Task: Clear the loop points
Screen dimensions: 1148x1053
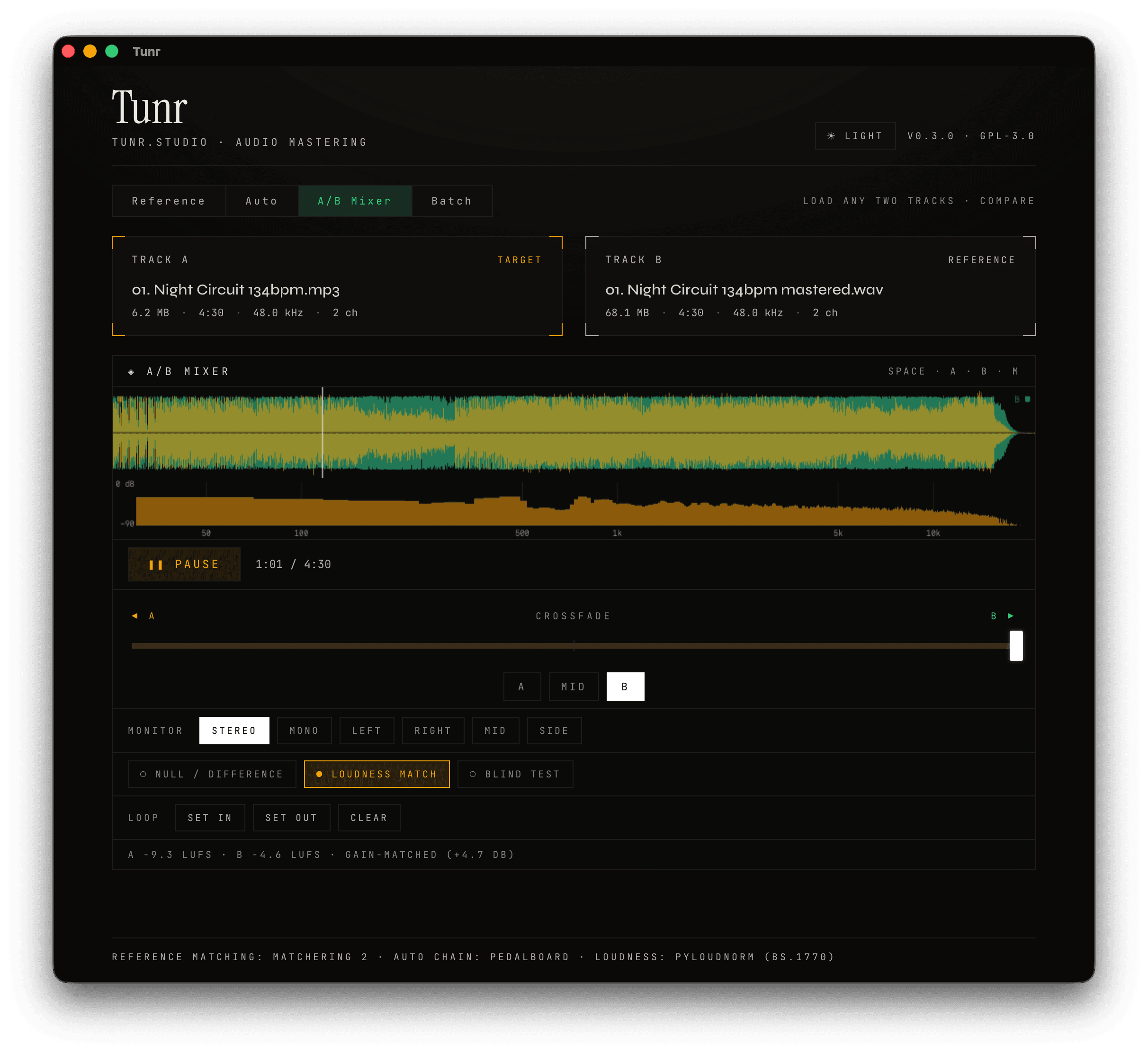Action: coord(369,818)
